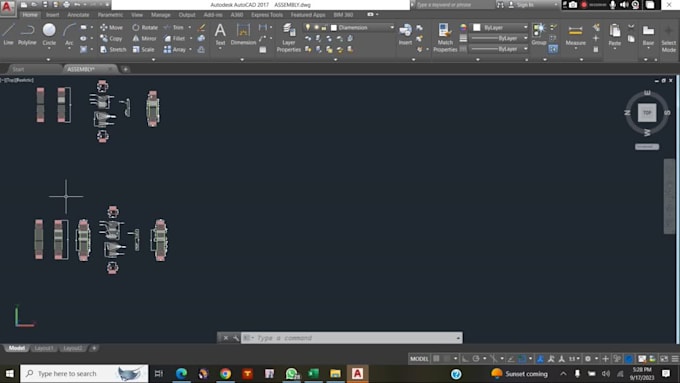Image resolution: width=680 pixels, height=383 pixels.
Task: Select the Arc tool
Action: (69, 34)
